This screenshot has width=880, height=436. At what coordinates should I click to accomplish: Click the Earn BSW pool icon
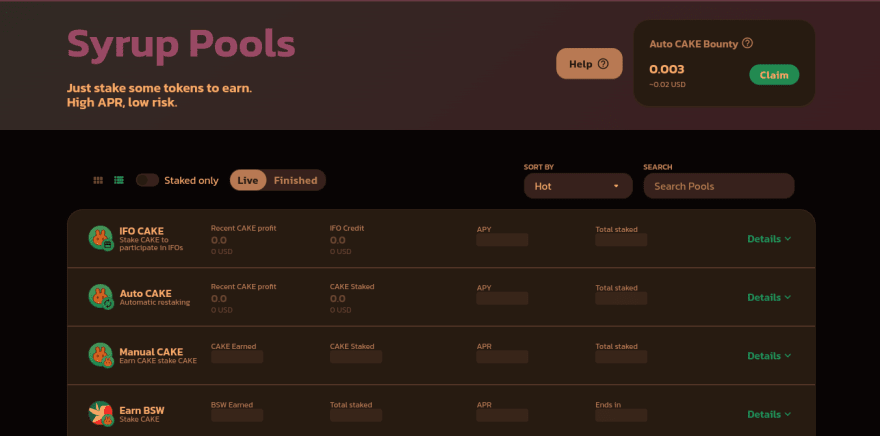101,414
